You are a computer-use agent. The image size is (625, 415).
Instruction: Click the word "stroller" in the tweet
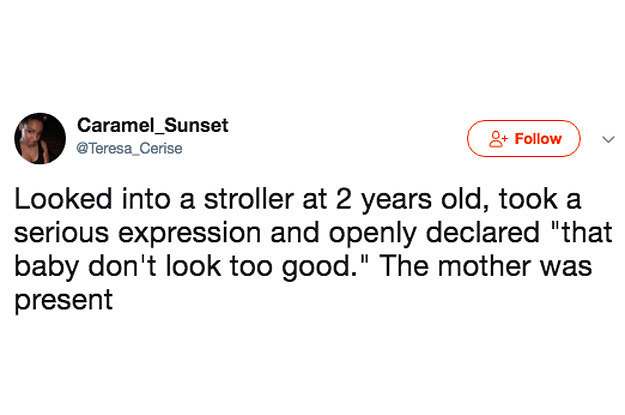(249, 199)
